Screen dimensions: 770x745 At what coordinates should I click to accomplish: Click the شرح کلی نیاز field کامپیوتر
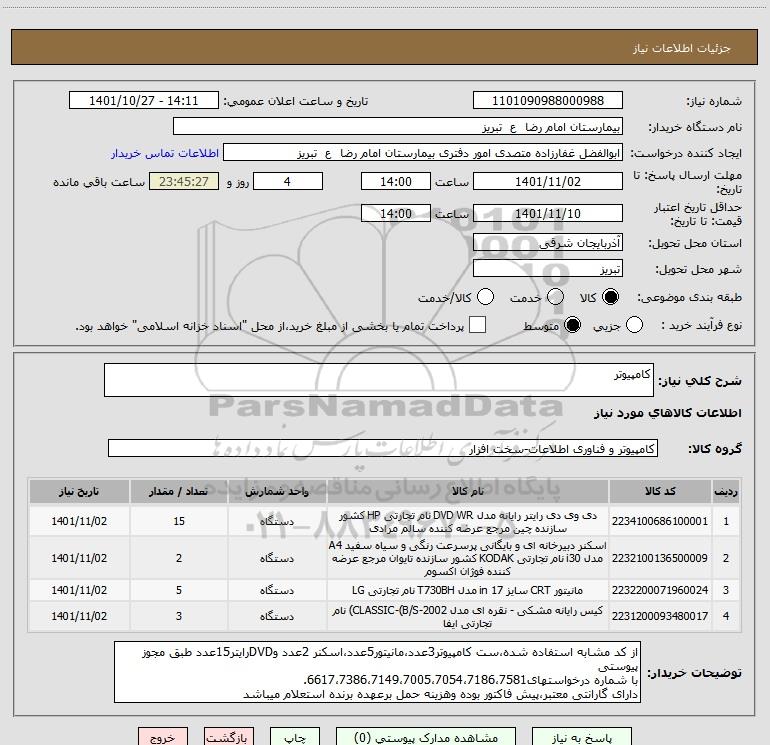[379, 380]
